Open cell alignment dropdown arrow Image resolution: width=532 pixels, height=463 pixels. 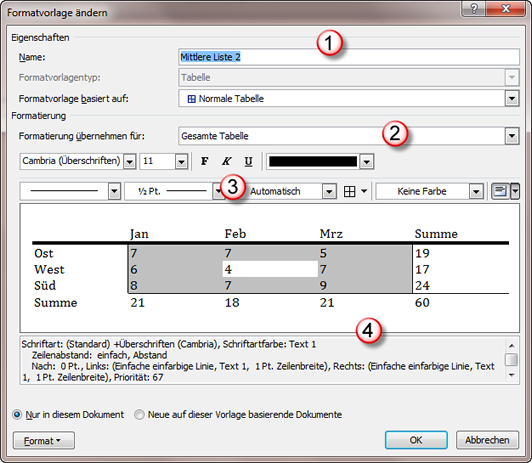515,191
